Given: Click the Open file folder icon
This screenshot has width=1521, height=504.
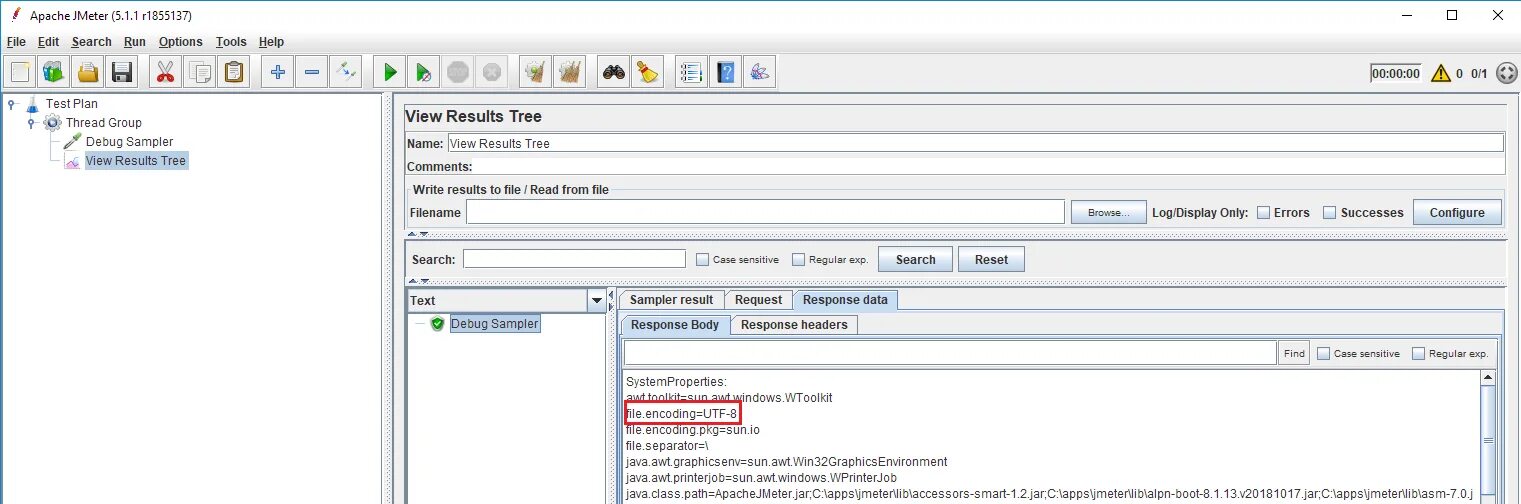Looking at the screenshot, I should click(x=88, y=72).
